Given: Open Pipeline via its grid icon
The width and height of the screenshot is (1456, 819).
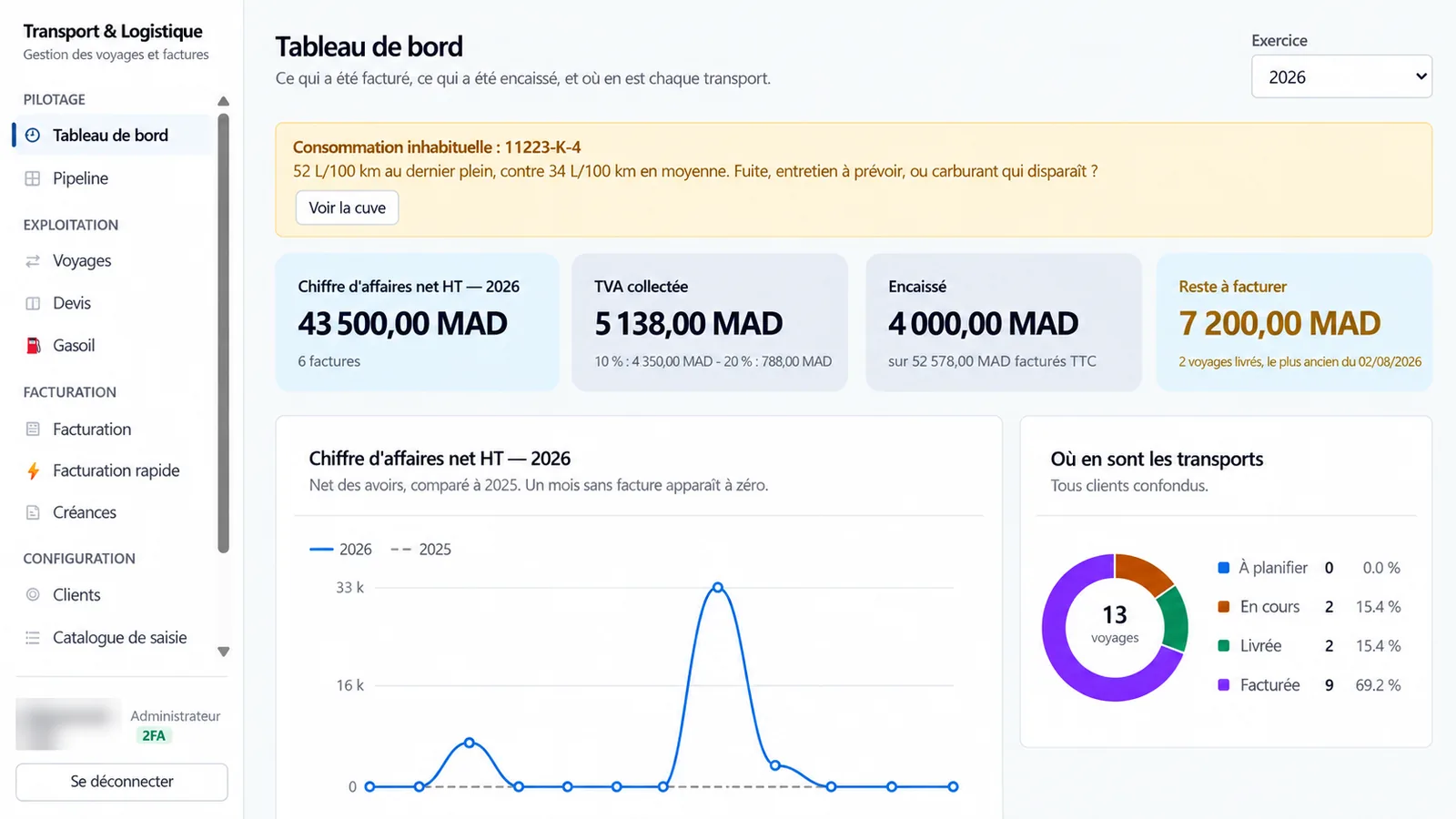Looking at the screenshot, I should 33,178.
